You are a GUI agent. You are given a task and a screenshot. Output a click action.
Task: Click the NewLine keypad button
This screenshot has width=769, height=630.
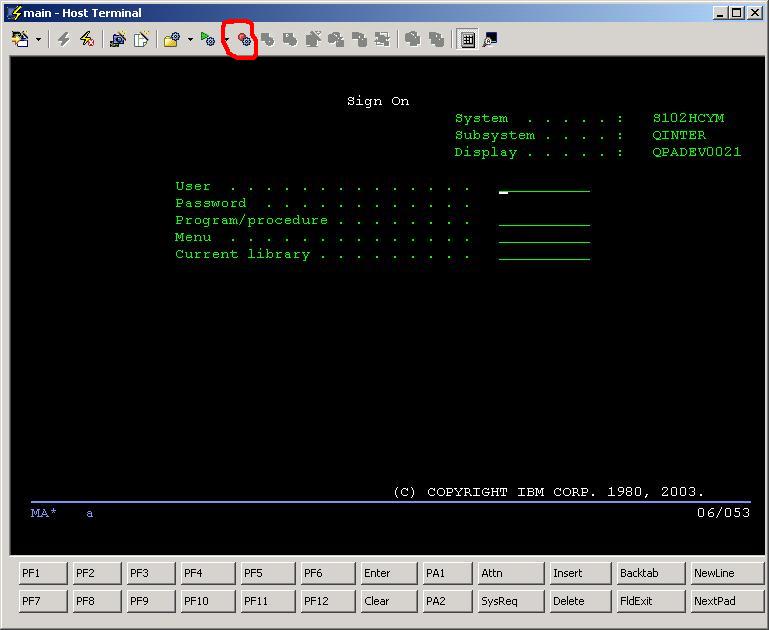pyautogui.click(x=727, y=573)
